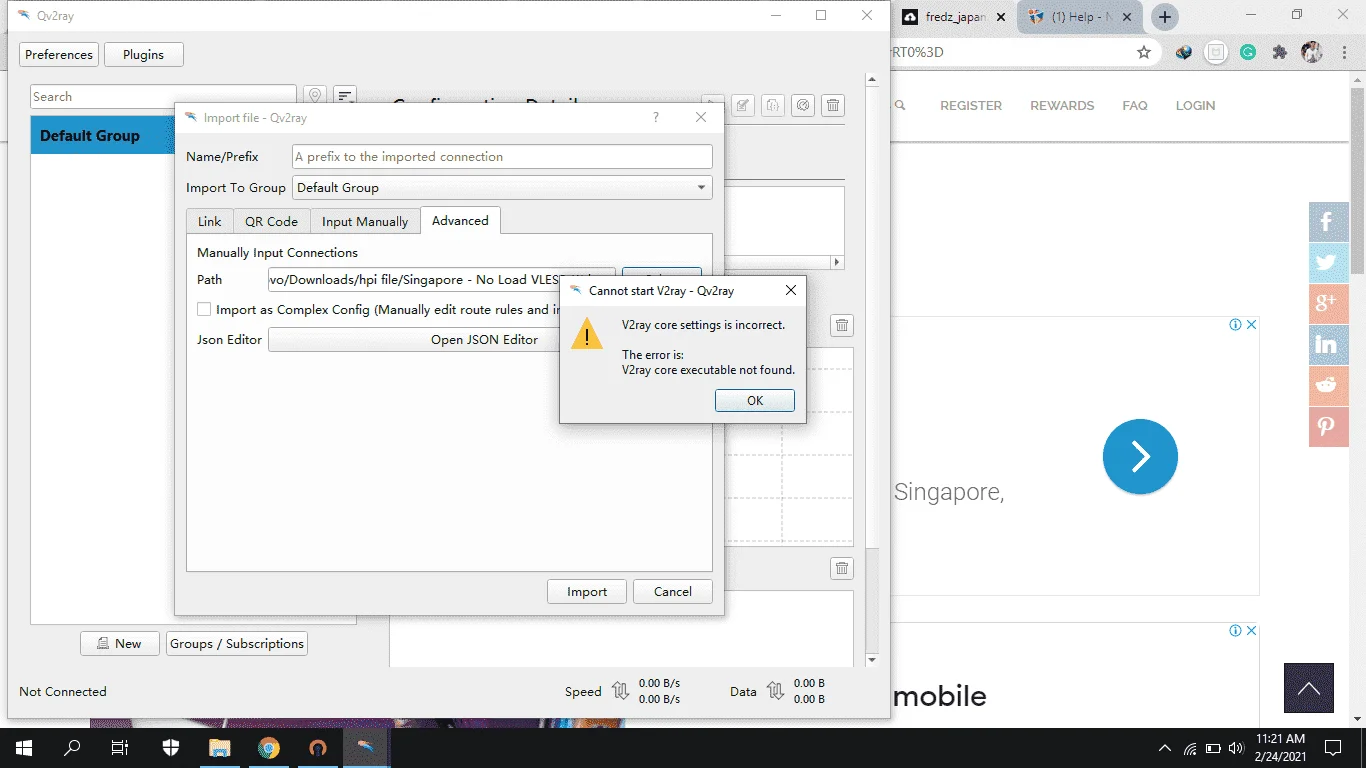
Task: Click the New connection button
Action: [x=120, y=643]
